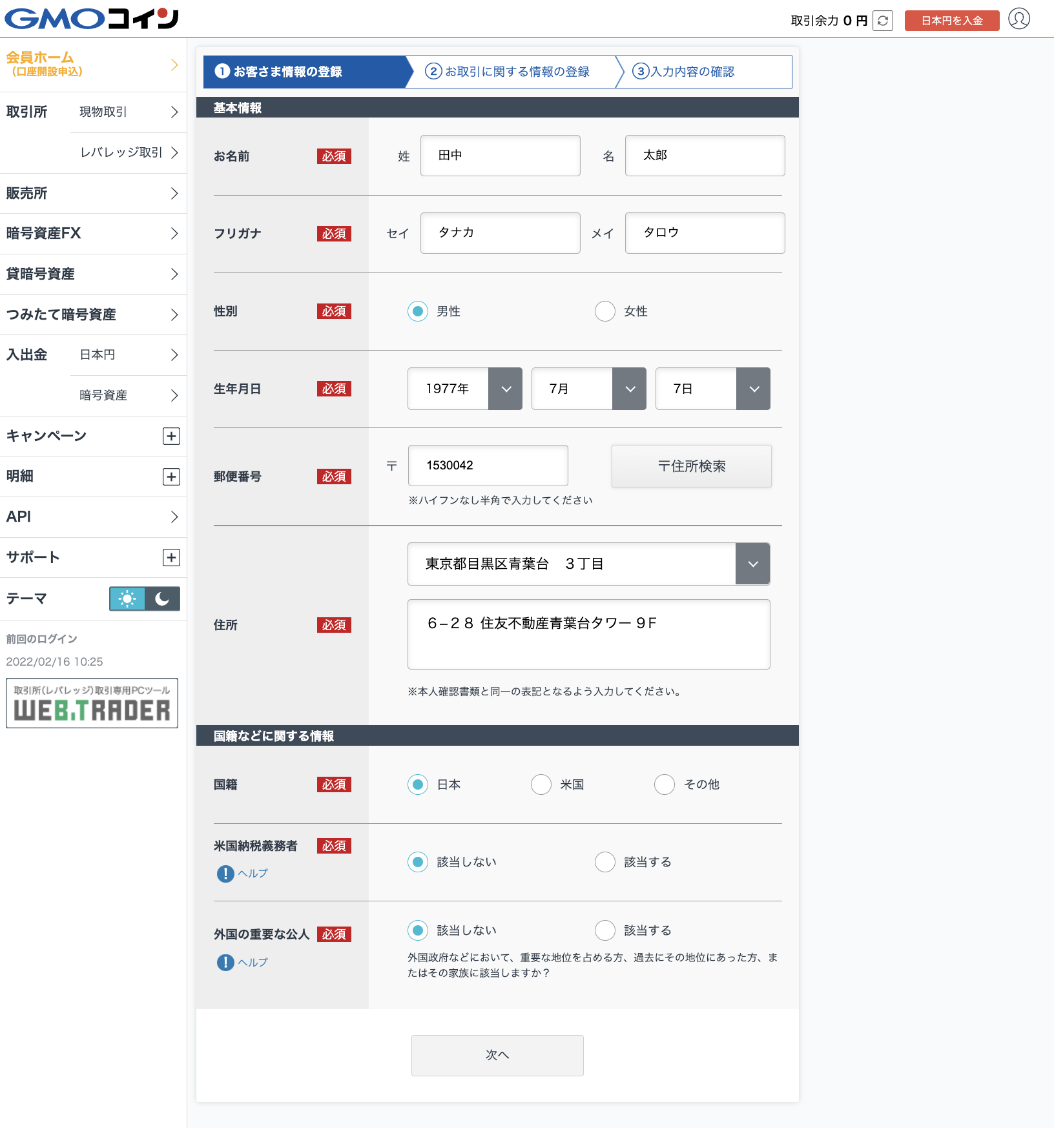The width and height of the screenshot is (1054, 1148).
Task: Select 該当する for 米国納税義務者
Action: pyautogui.click(x=605, y=862)
